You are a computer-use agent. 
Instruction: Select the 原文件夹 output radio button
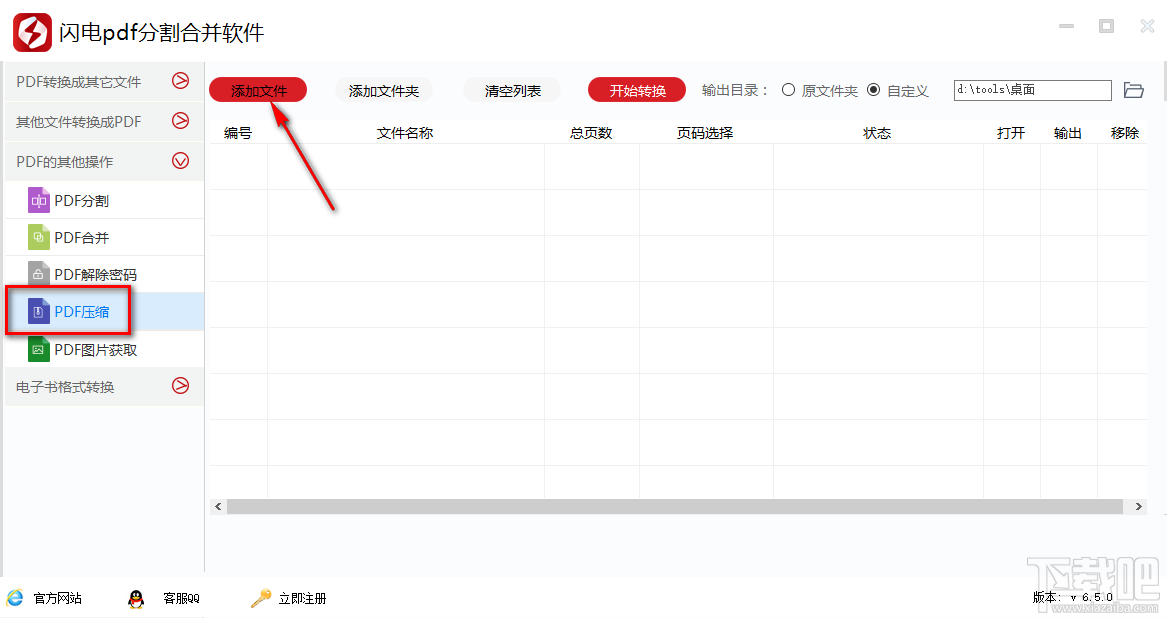tap(789, 90)
